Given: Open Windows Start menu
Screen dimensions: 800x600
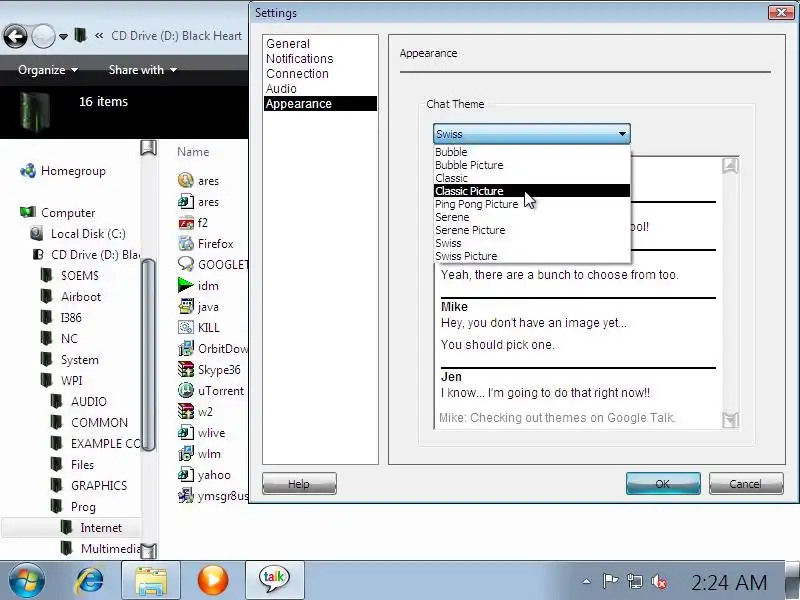Looking at the screenshot, I should coord(26,580).
